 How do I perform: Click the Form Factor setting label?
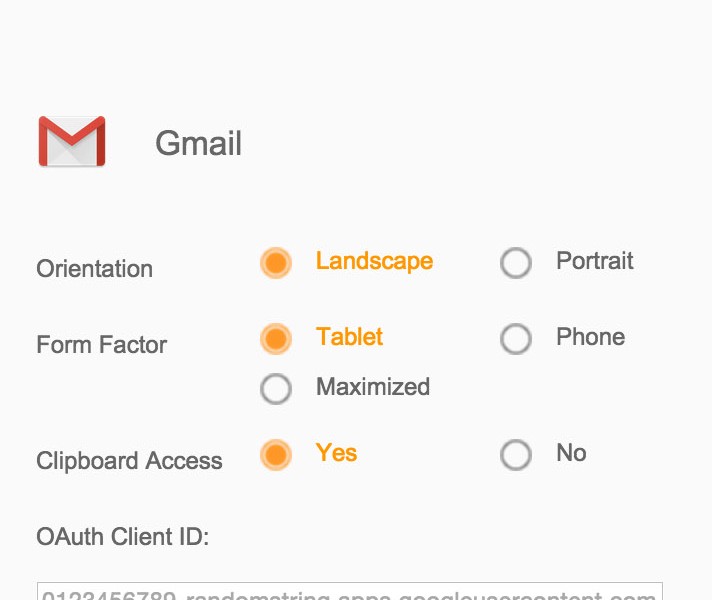tap(102, 346)
